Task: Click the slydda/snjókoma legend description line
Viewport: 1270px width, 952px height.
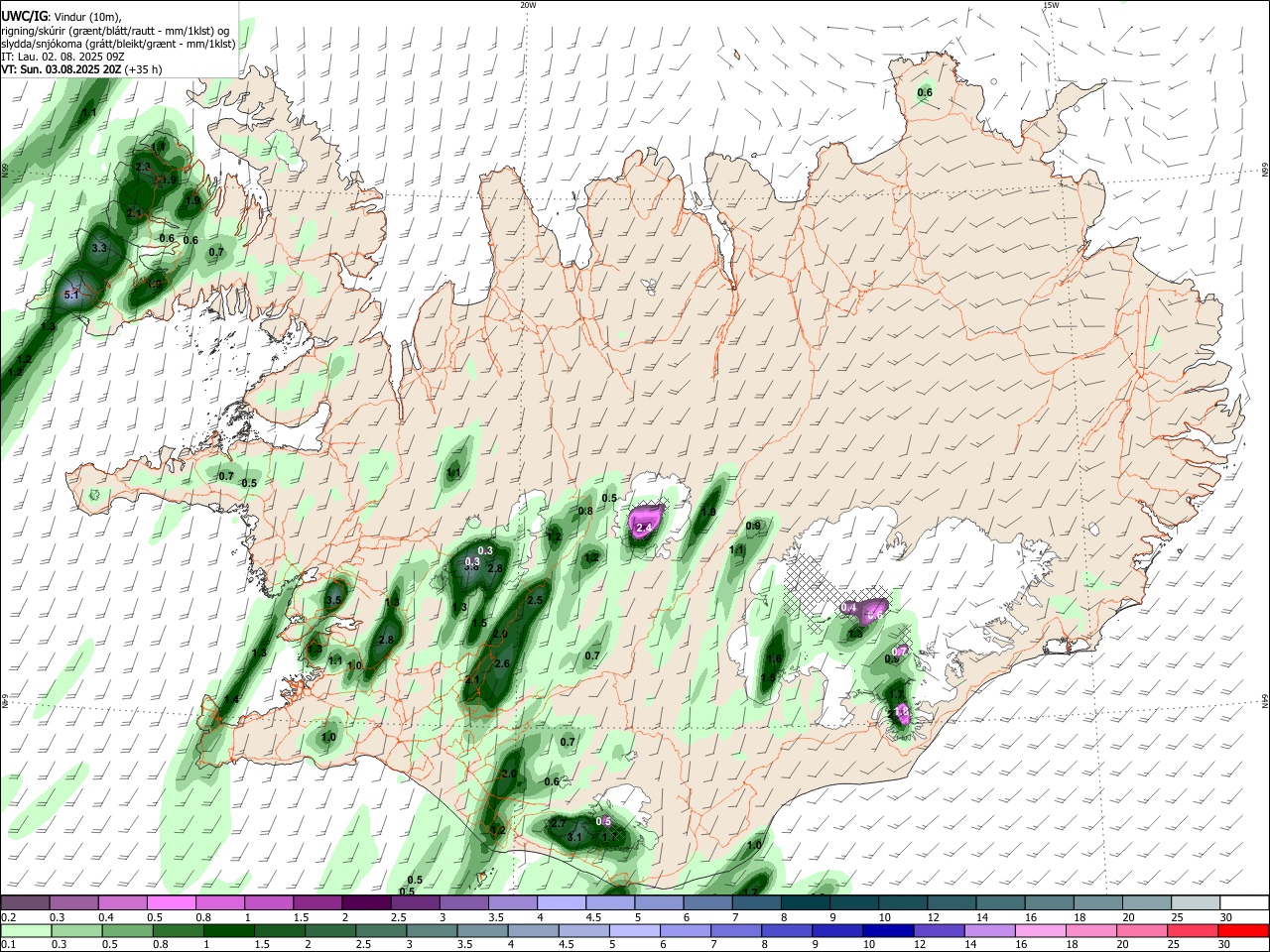Action: coord(118,44)
